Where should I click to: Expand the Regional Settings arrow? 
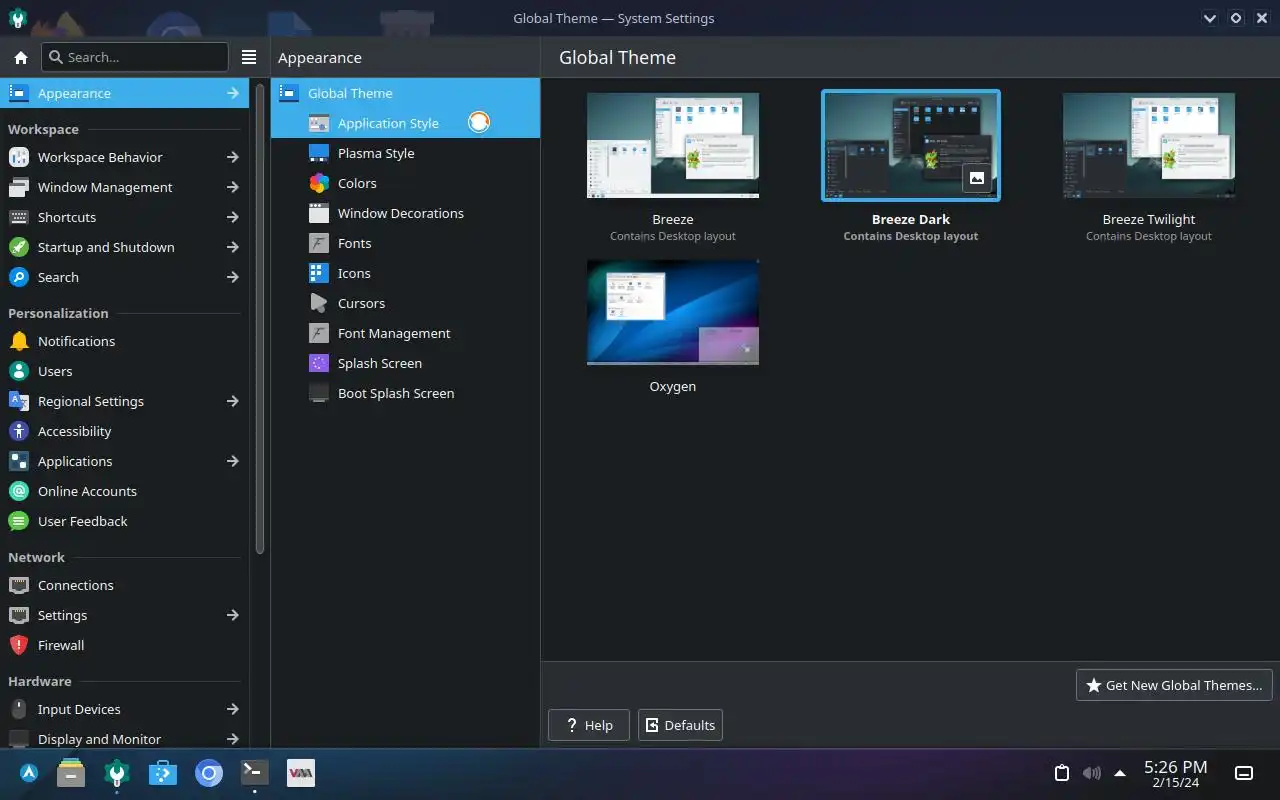(232, 401)
